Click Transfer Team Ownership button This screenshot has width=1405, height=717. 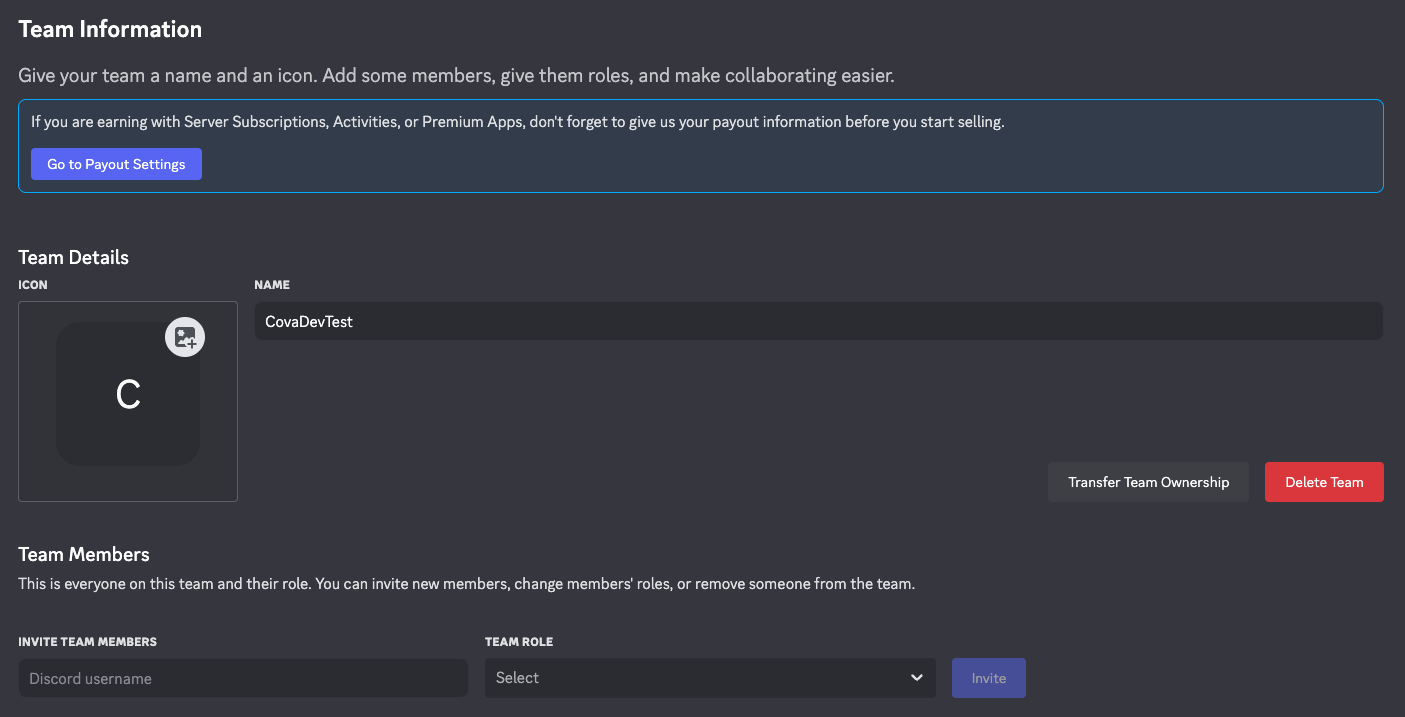(x=1148, y=482)
